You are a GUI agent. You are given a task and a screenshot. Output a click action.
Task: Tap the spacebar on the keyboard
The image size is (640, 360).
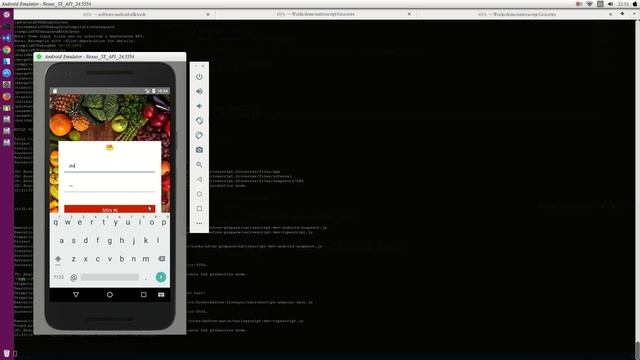[x=110, y=277]
